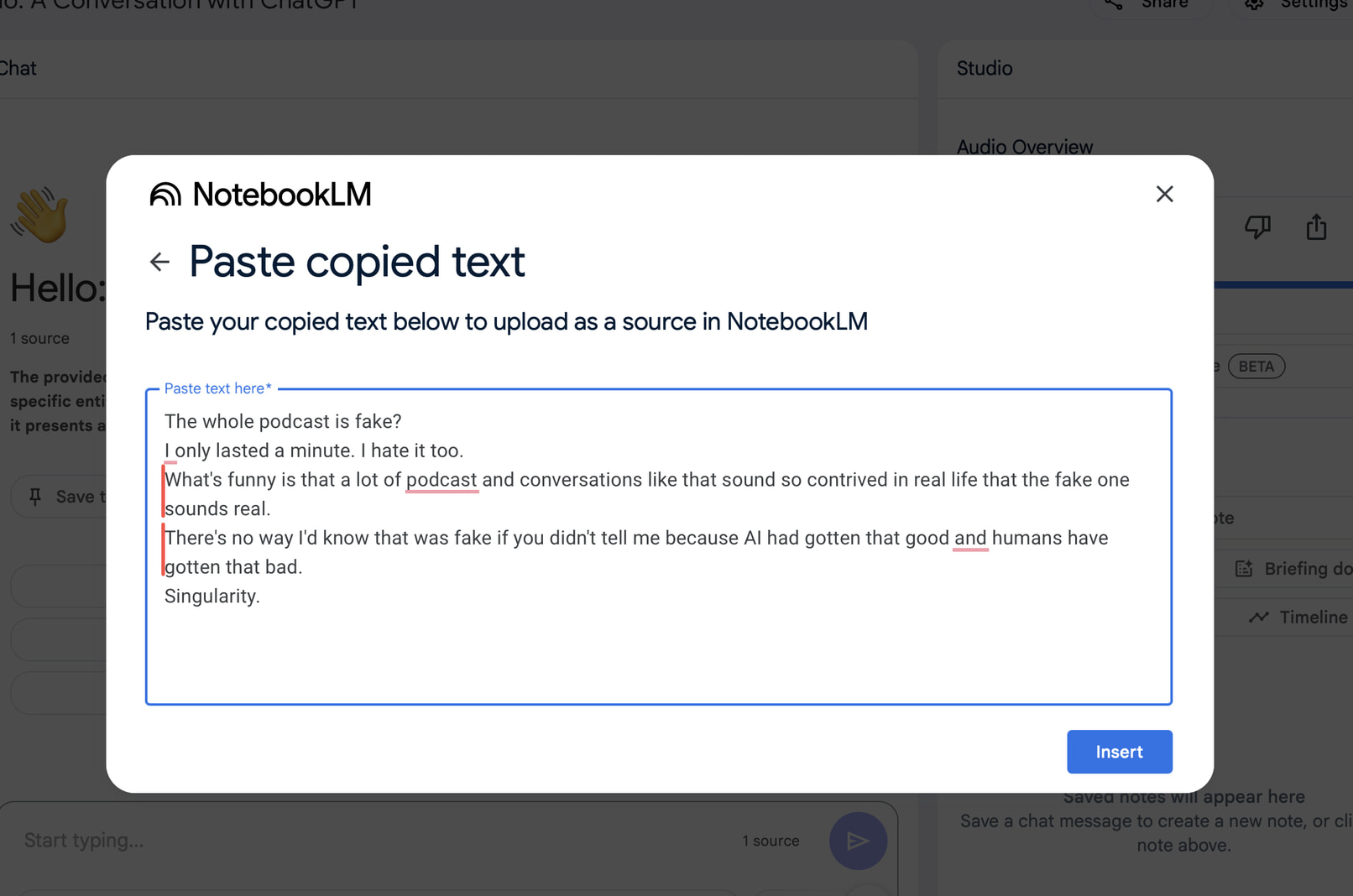This screenshot has width=1353, height=896.
Task: Click inside the Paste text here field
Action: tap(659, 547)
